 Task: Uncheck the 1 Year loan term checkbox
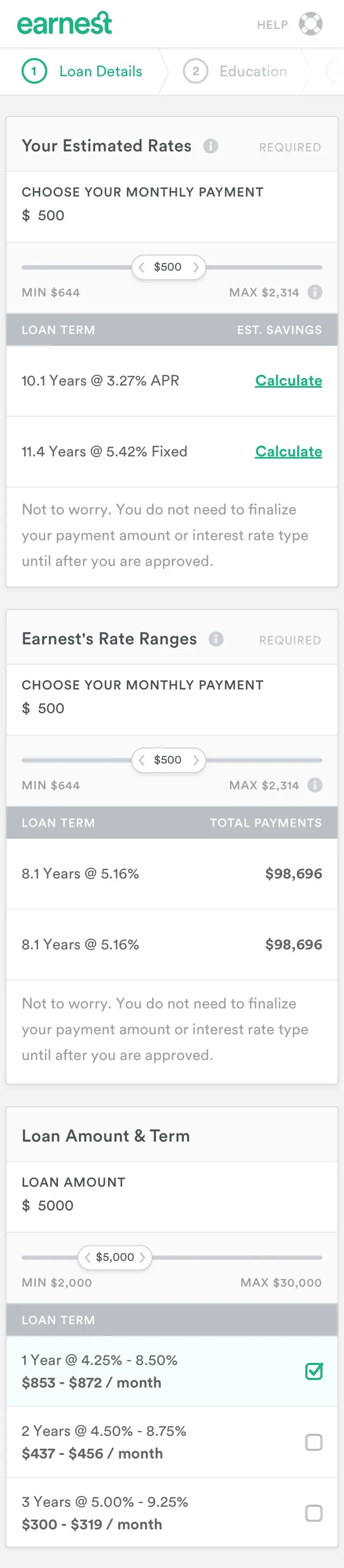tap(313, 1371)
